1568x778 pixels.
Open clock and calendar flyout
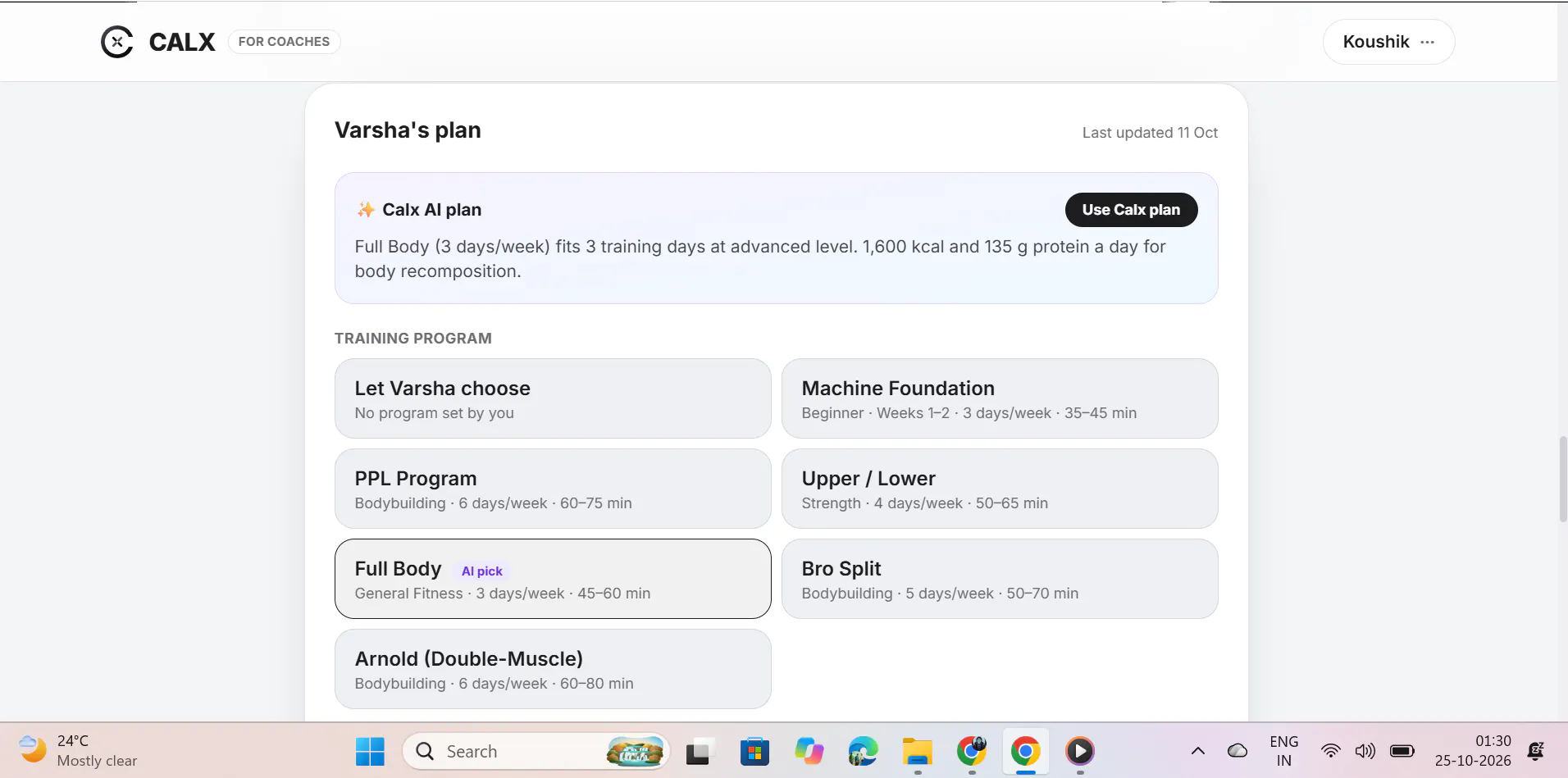click(x=1473, y=751)
